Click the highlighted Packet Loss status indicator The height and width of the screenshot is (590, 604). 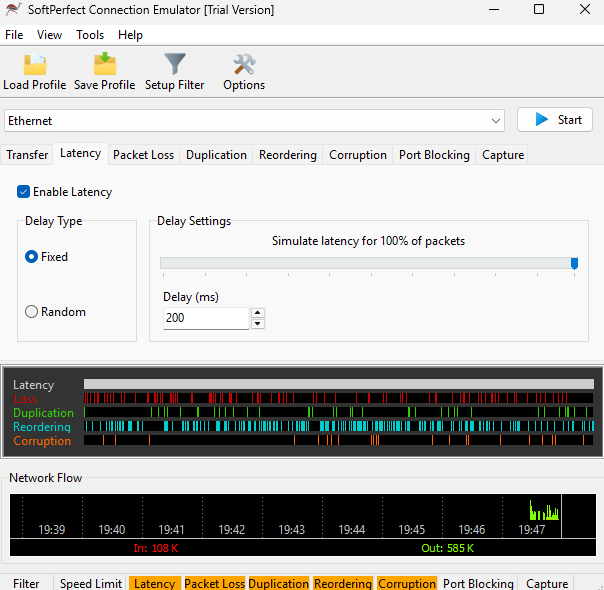(215, 583)
